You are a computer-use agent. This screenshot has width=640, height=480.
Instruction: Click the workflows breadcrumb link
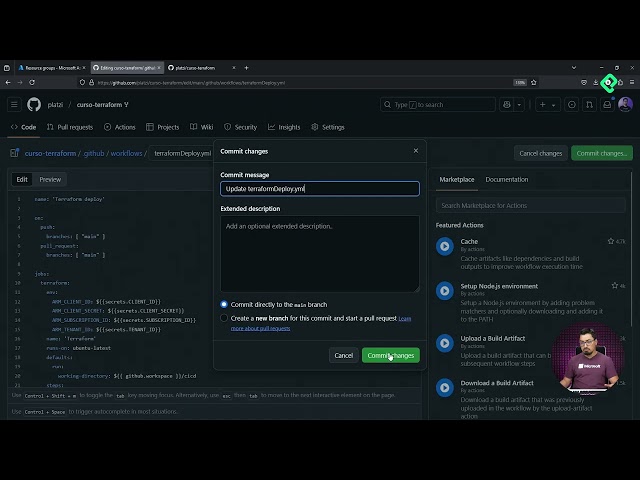(127, 153)
